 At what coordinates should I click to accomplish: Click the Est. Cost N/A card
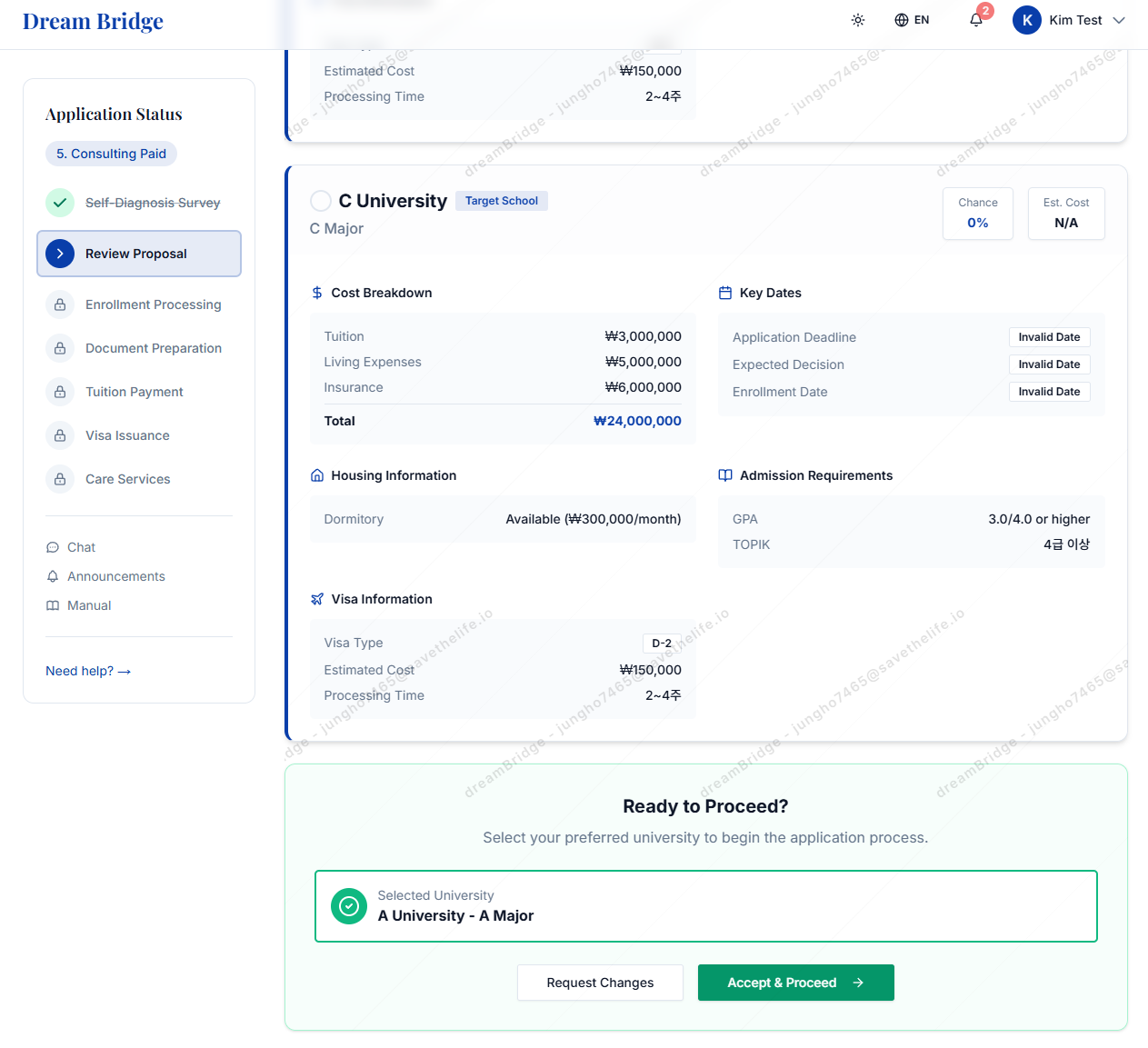[x=1066, y=214]
